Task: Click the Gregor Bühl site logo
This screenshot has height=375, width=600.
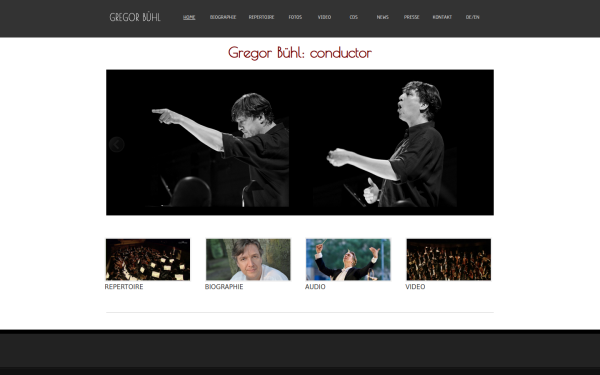Action: (x=135, y=17)
